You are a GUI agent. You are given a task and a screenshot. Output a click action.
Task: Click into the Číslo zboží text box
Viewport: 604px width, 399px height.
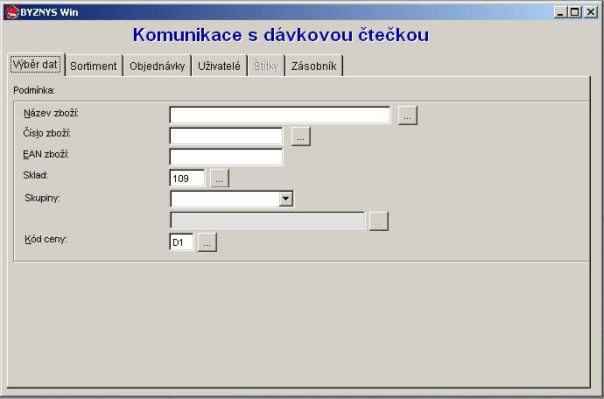pyautogui.click(x=226, y=136)
